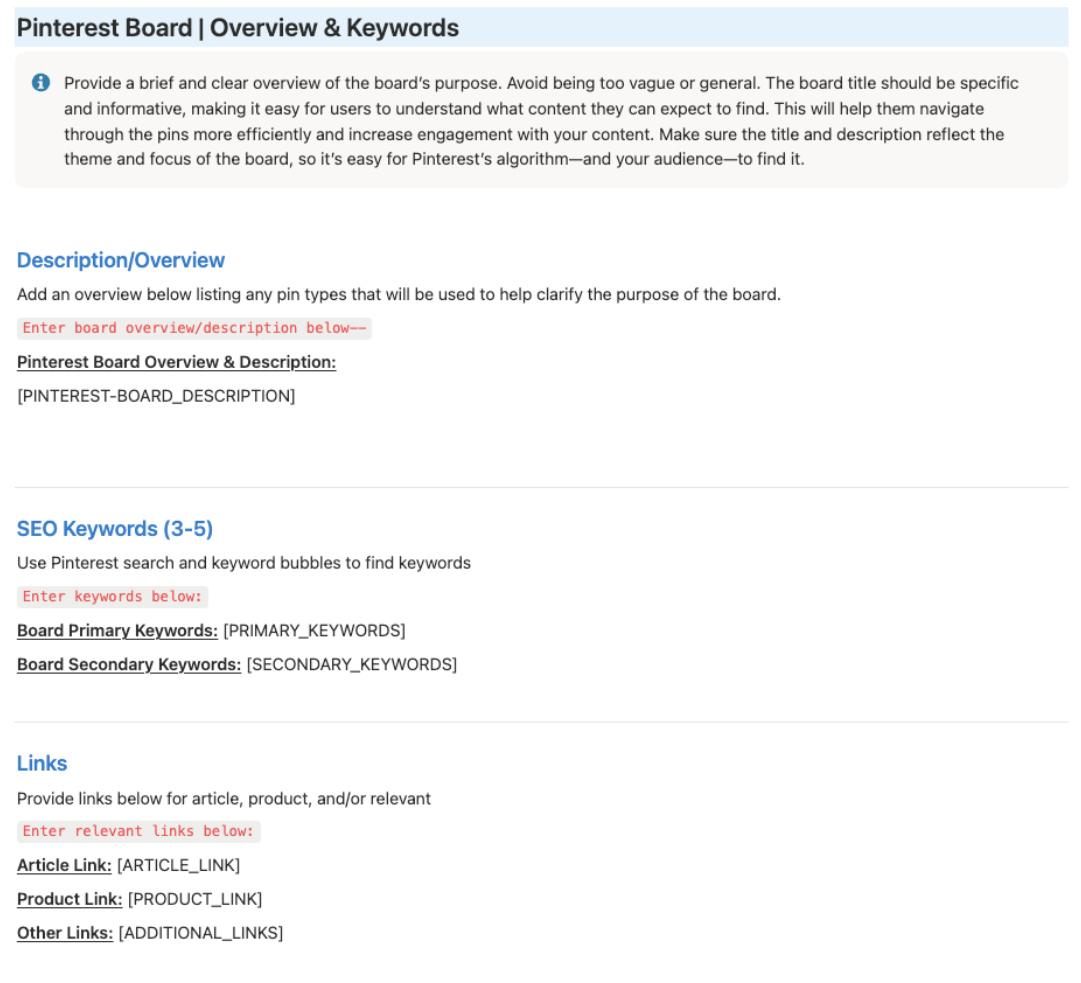Click the [PRODUCT_LINK] placeholder
Image resolution: width=1081 pixels, height=983 pixels.
195,899
